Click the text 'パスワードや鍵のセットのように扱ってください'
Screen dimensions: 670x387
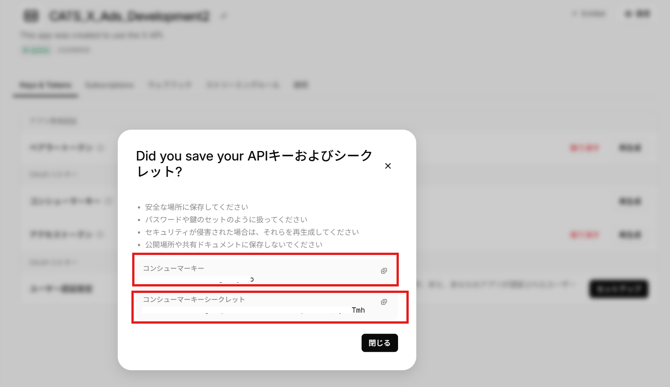226,220
